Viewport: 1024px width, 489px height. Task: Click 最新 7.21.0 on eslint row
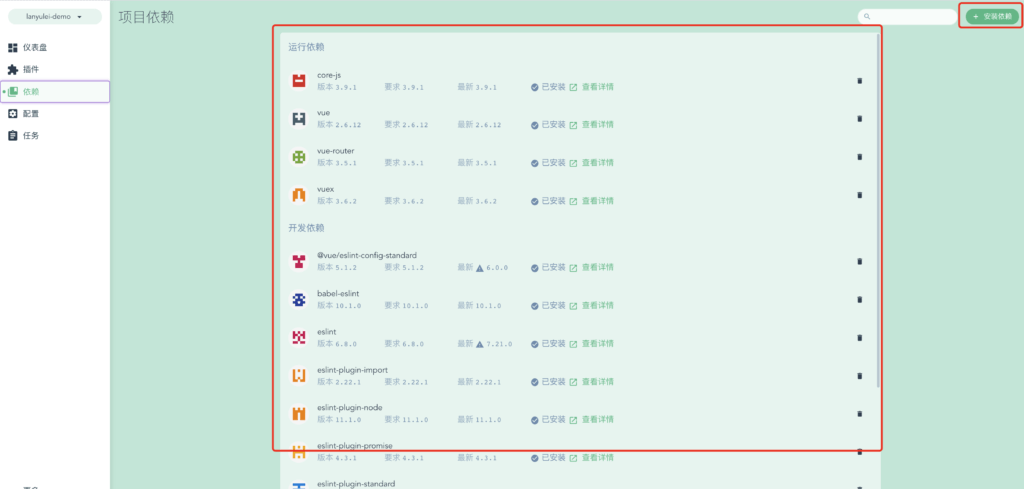tap(485, 344)
